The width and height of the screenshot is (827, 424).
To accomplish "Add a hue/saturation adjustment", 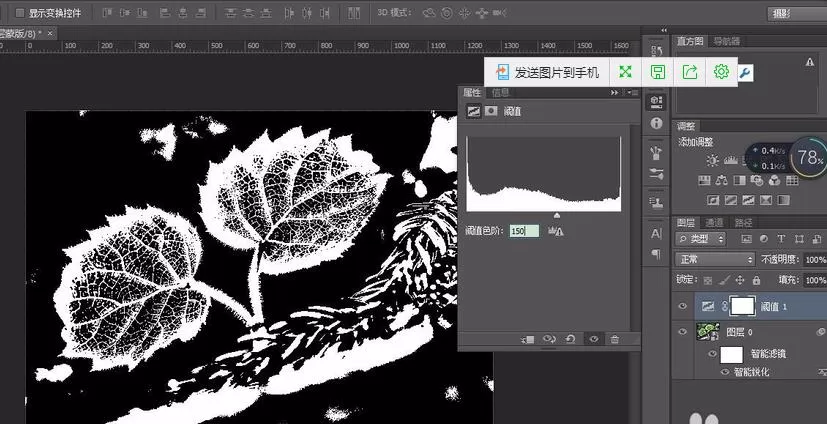I will (705, 180).
